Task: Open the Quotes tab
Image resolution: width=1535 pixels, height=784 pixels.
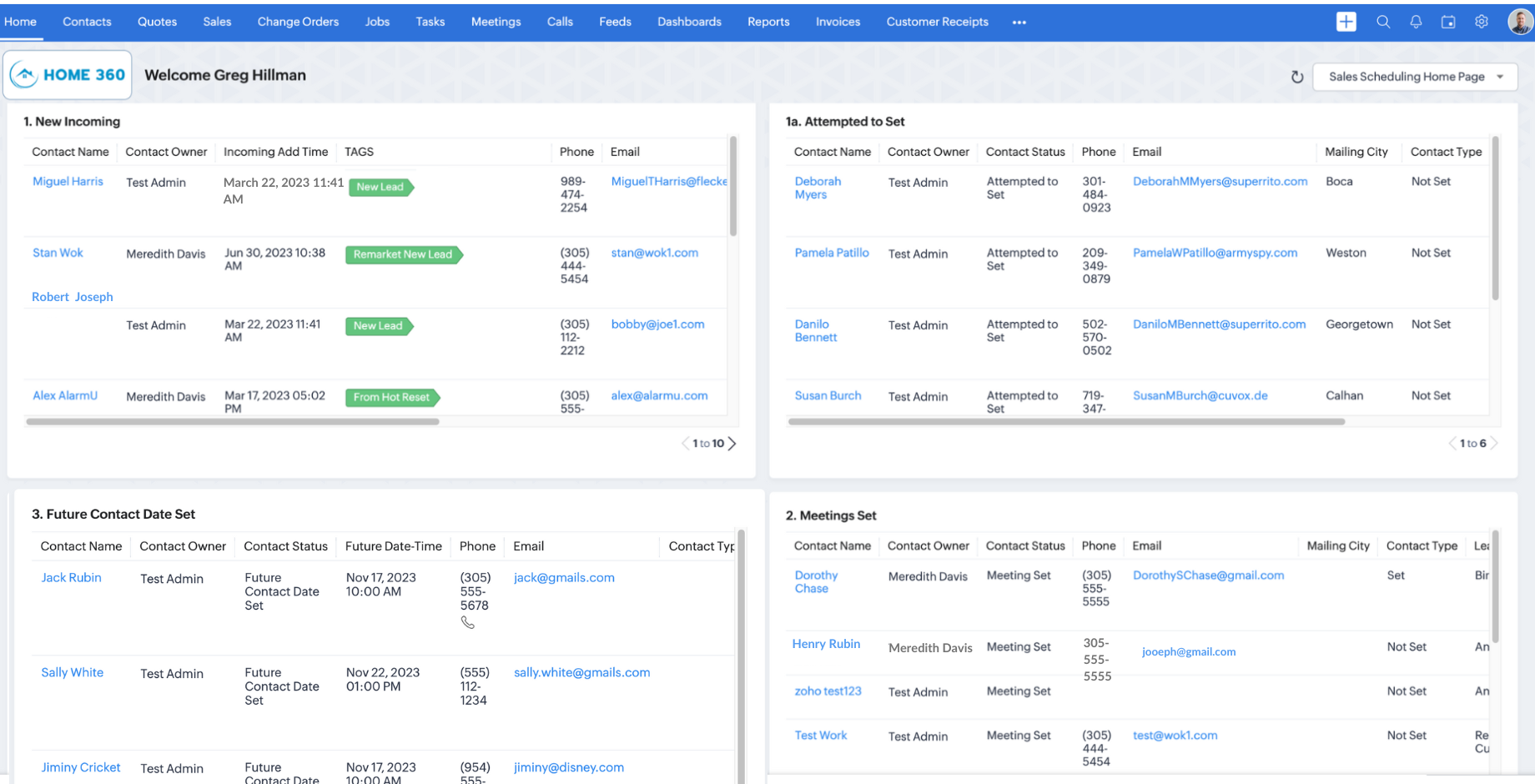Action: [x=157, y=22]
